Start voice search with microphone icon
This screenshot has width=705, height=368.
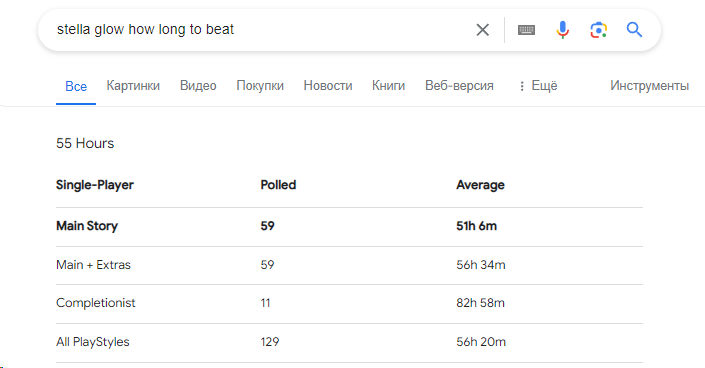click(x=562, y=30)
